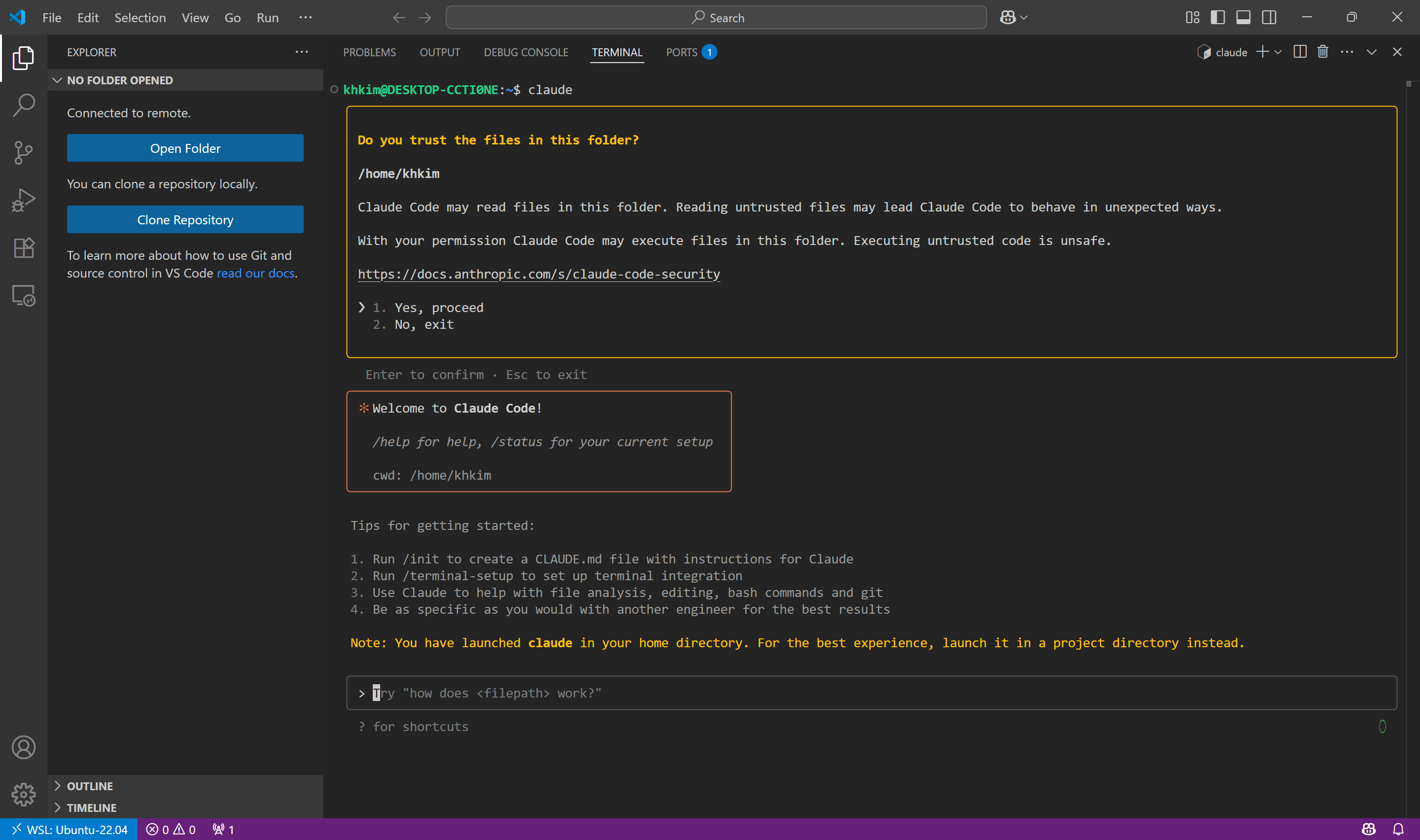Kill the claude terminal with the trash icon
This screenshot has width=1420, height=840.
coord(1322,51)
